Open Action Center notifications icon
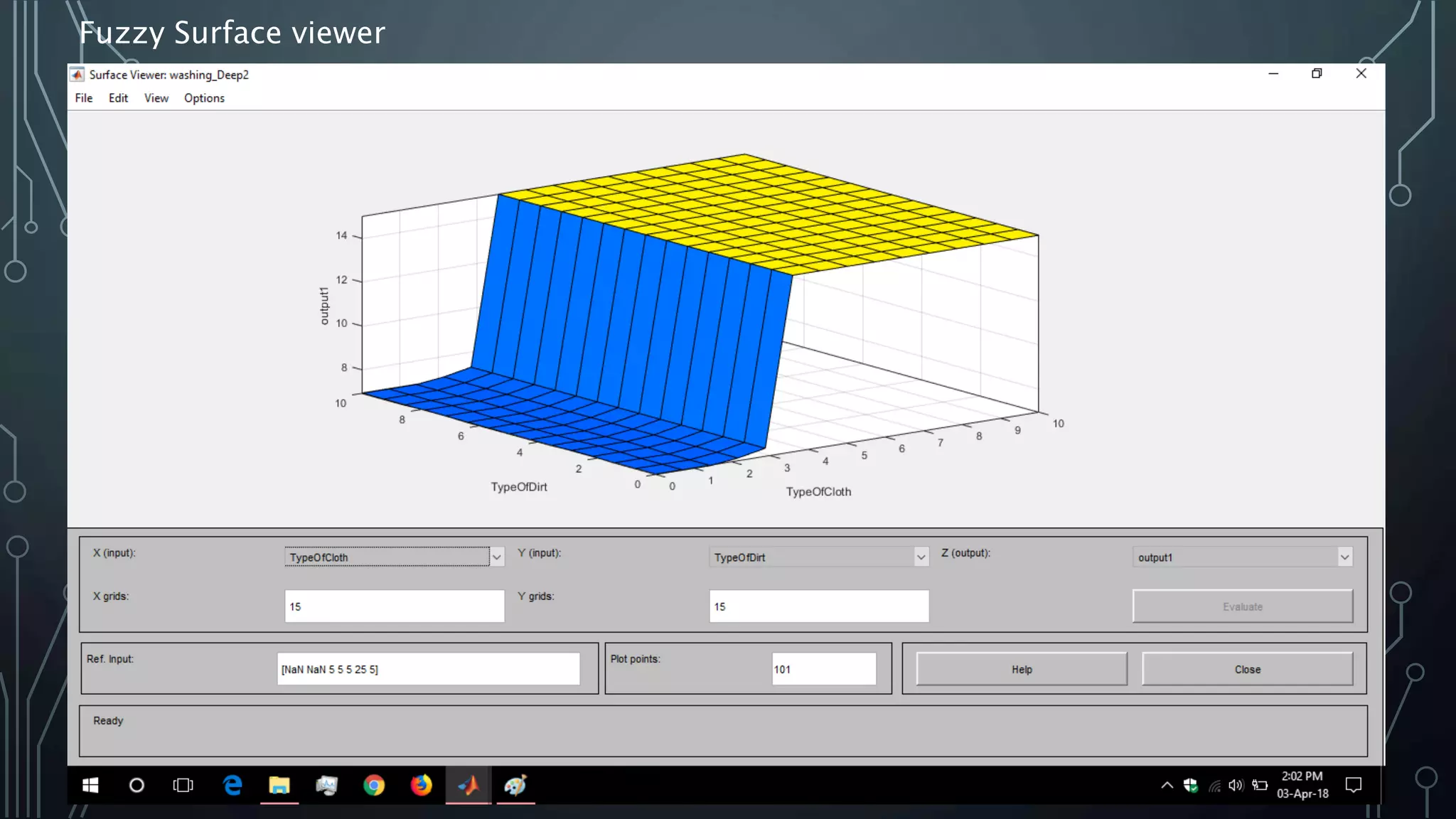This screenshot has height=819, width=1456. click(1354, 785)
